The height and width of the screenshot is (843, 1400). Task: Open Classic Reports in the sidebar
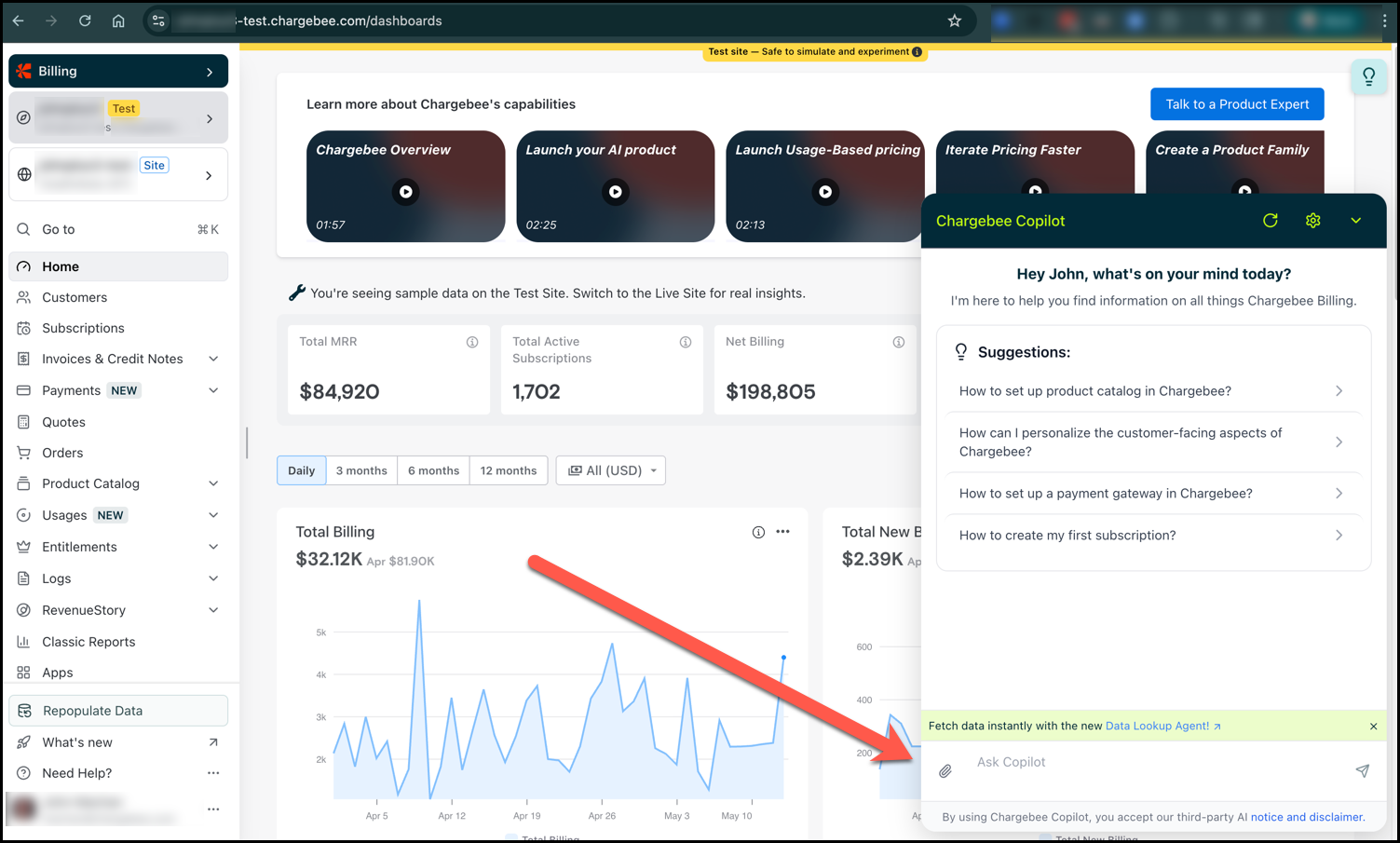tap(118, 643)
